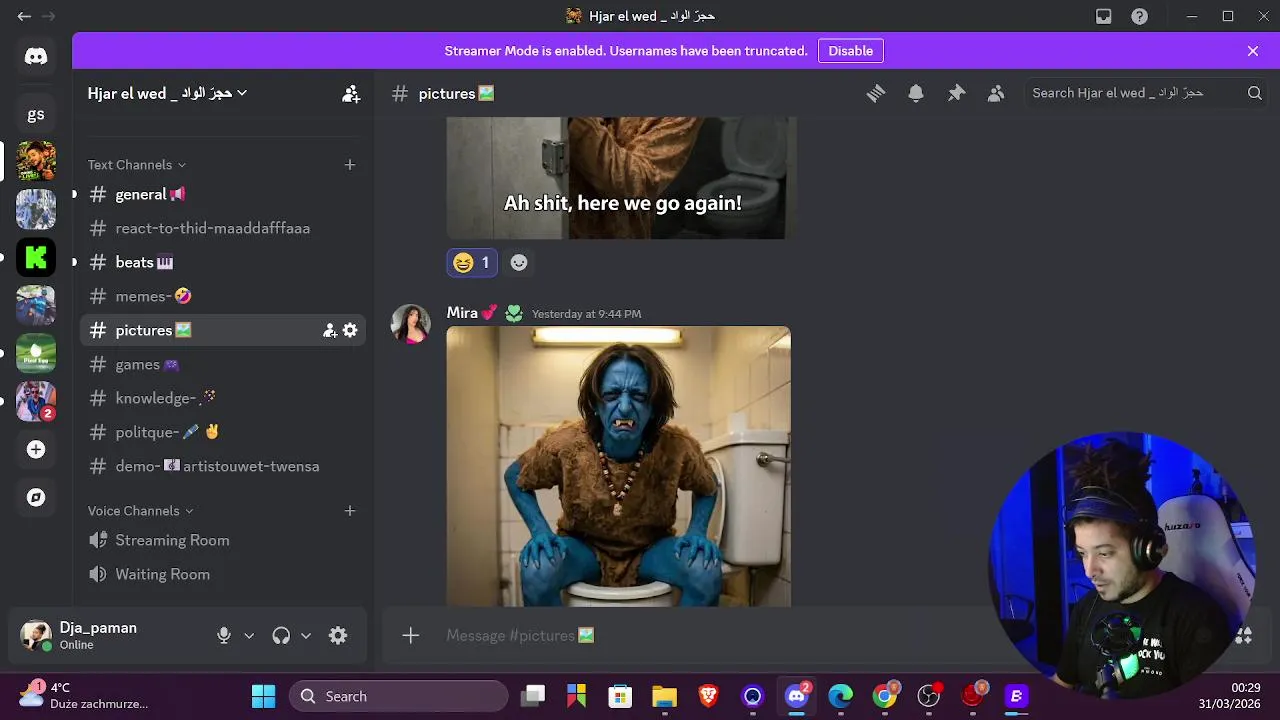Collapse the Text Channels category

point(136,165)
